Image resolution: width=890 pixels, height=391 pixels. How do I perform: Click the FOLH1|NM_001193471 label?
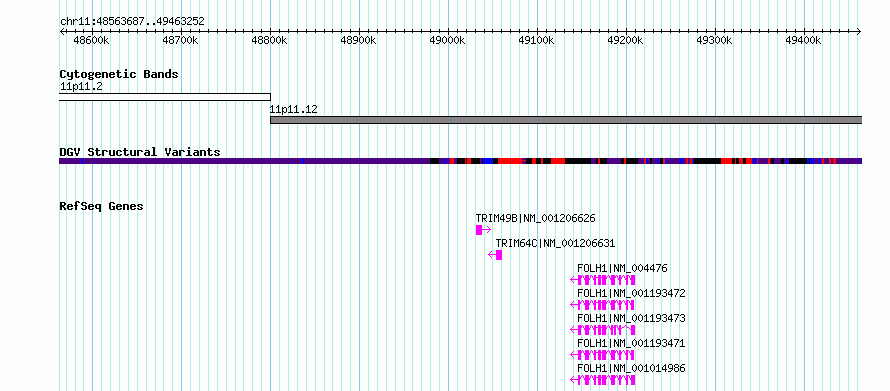(631, 343)
